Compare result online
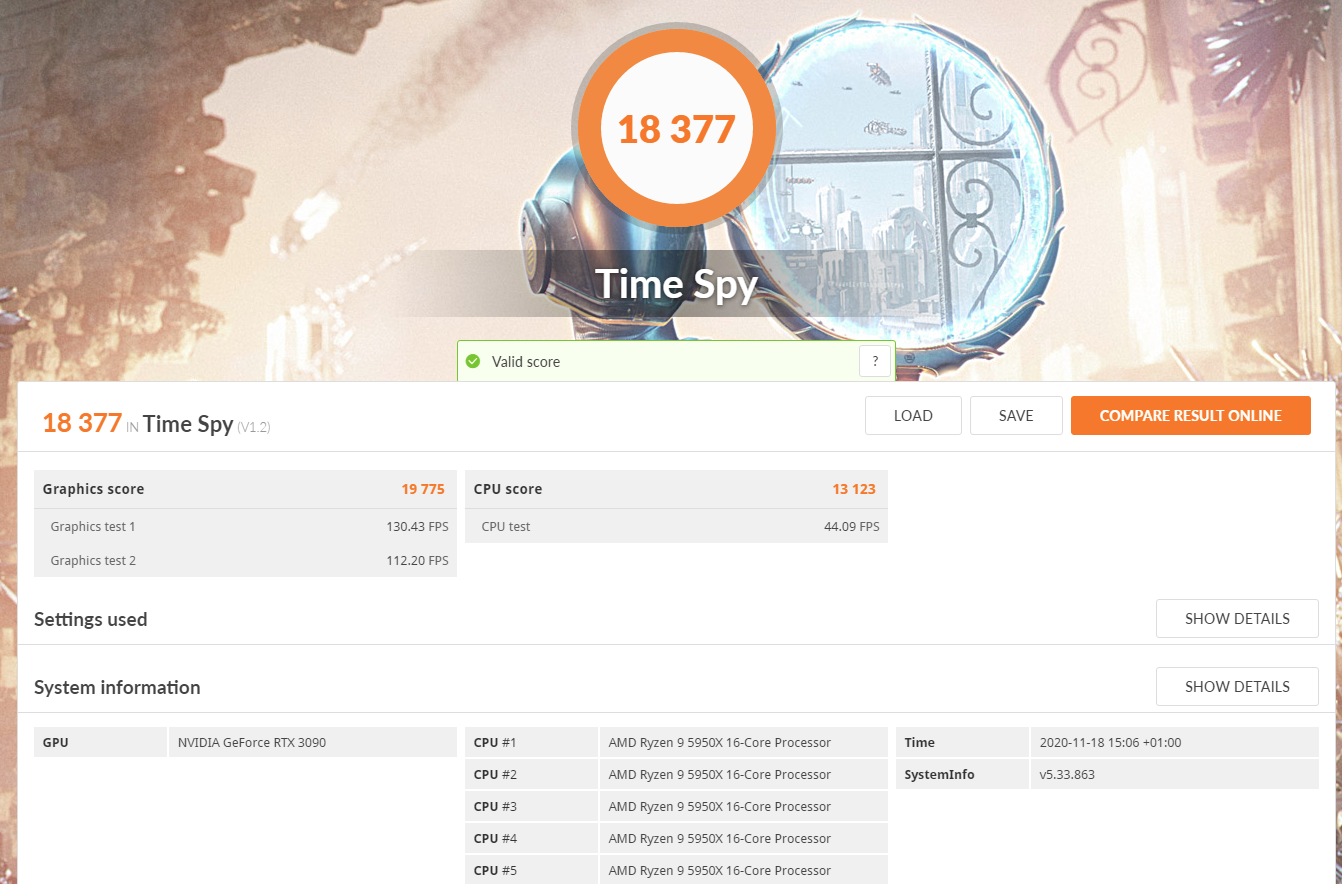This screenshot has width=1342, height=884. point(1190,416)
